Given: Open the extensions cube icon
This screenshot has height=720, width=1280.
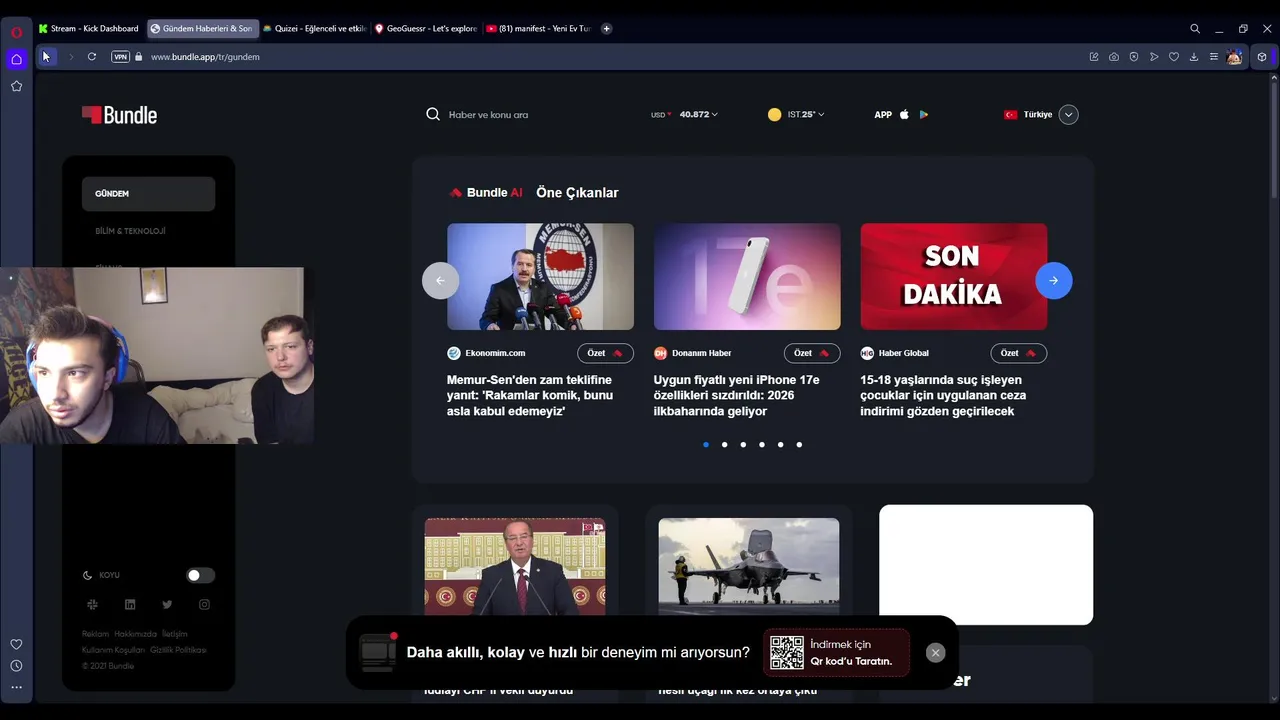Looking at the screenshot, I should 1262,57.
